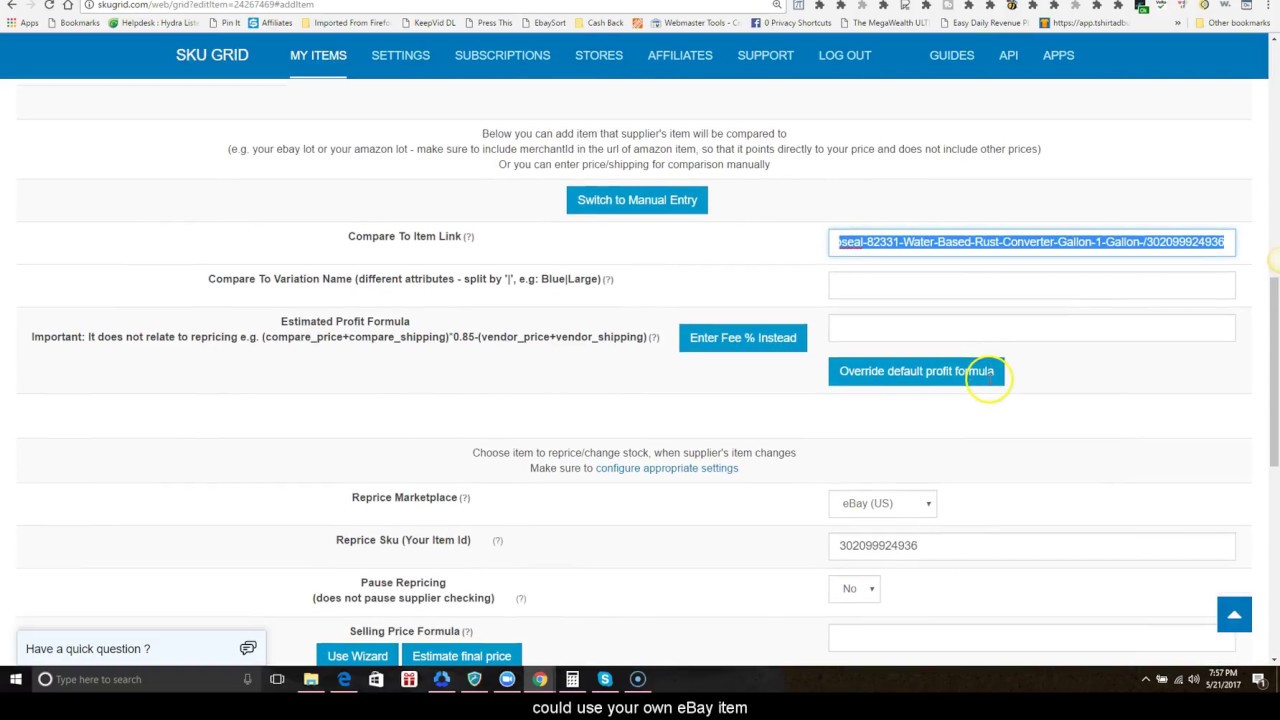Open Windows Start menu
This screenshot has height=720, width=1280.
click(15, 679)
